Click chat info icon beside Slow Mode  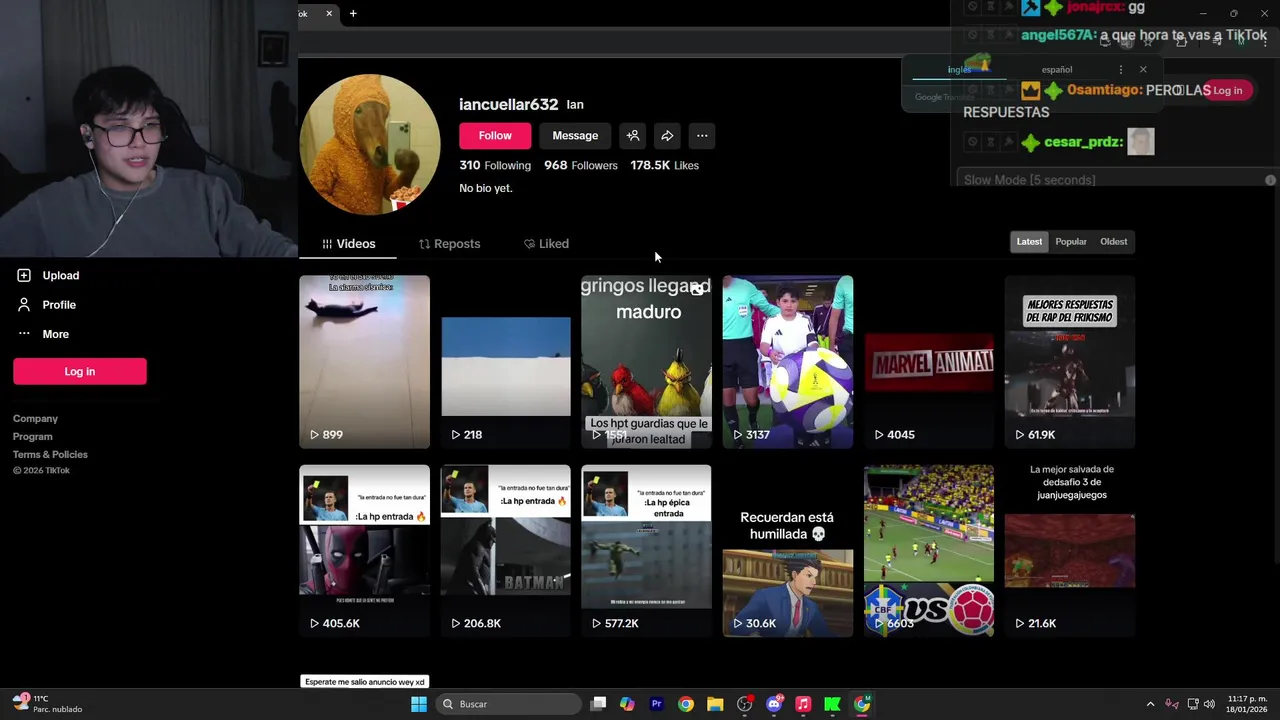click(x=1270, y=180)
